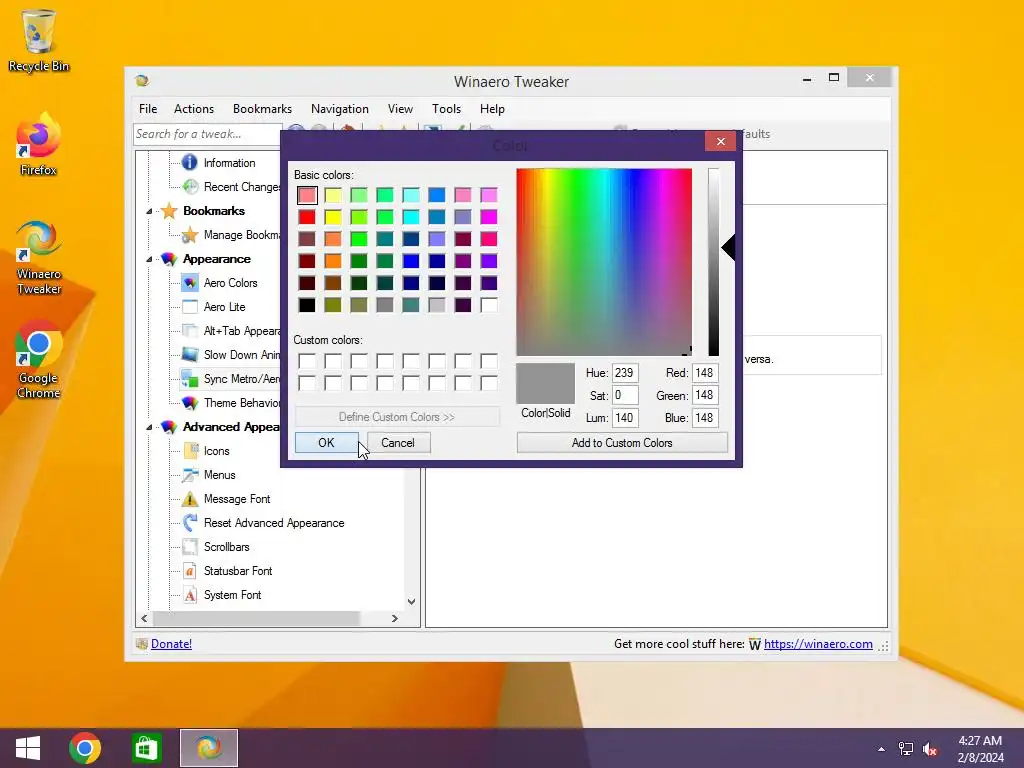Open the Winaero Tweaker desktop shortcut
Viewport: 1024px width, 768px height.
(39, 256)
